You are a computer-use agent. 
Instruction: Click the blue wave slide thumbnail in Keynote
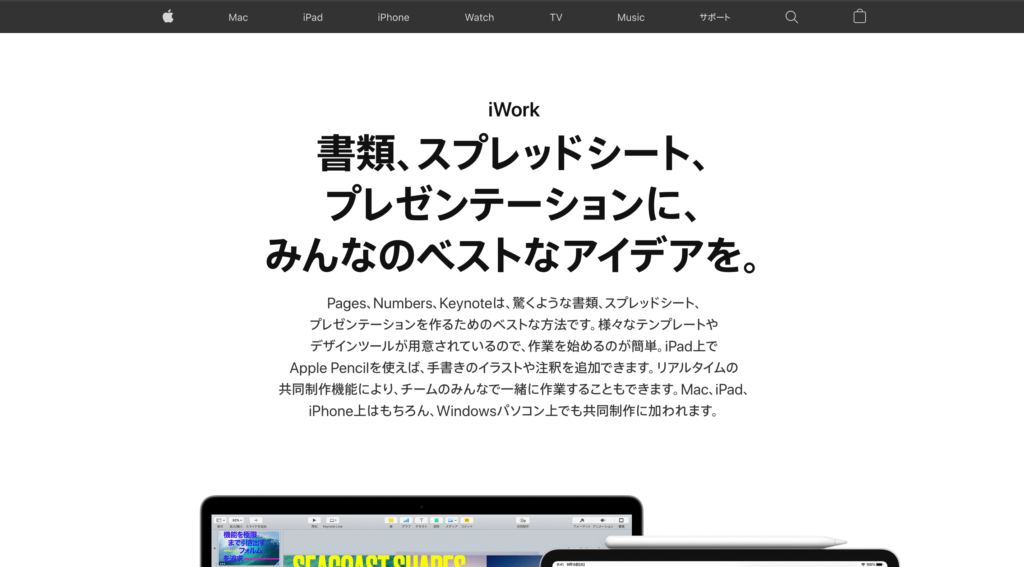pos(249,547)
